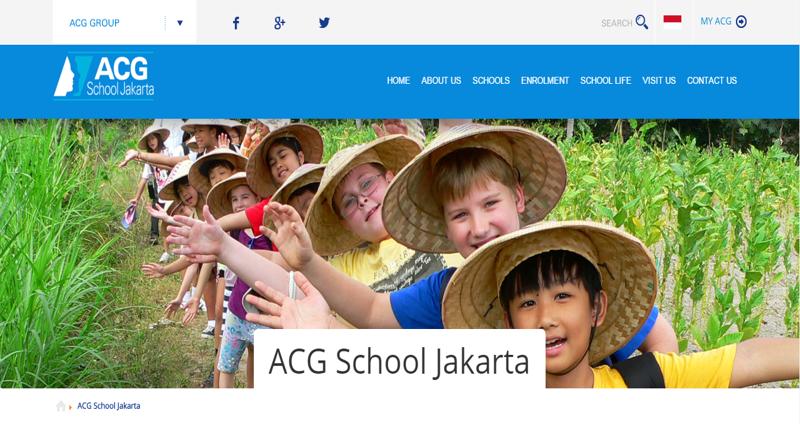This screenshot has width=800, height=424.
Task: Click the ACG School Jakarta logo
Action: (104, 77)
